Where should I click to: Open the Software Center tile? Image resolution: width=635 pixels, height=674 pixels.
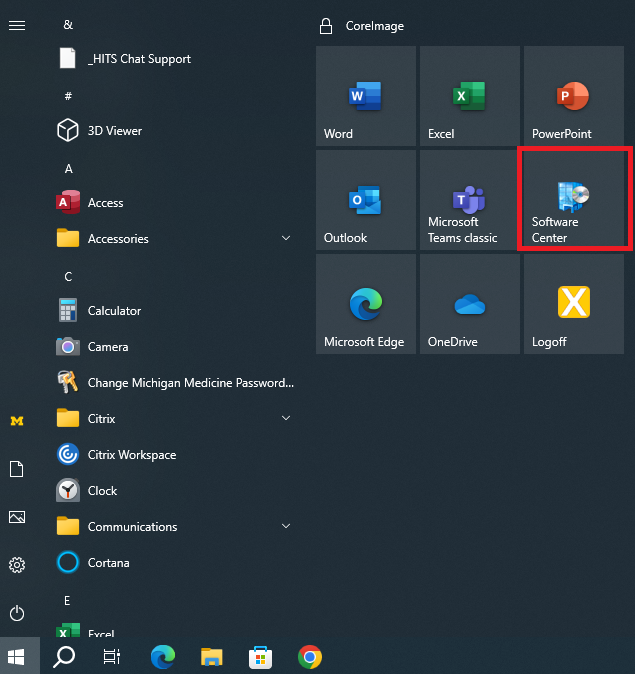click(573, 199)
